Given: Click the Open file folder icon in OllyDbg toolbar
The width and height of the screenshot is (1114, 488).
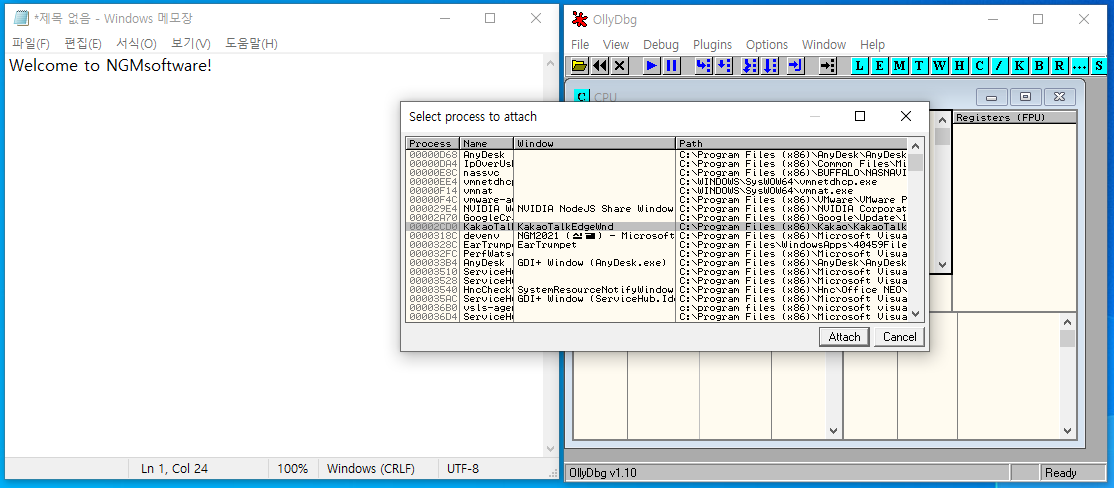Looking at the screenshot, I should click(x=580, y=66).
